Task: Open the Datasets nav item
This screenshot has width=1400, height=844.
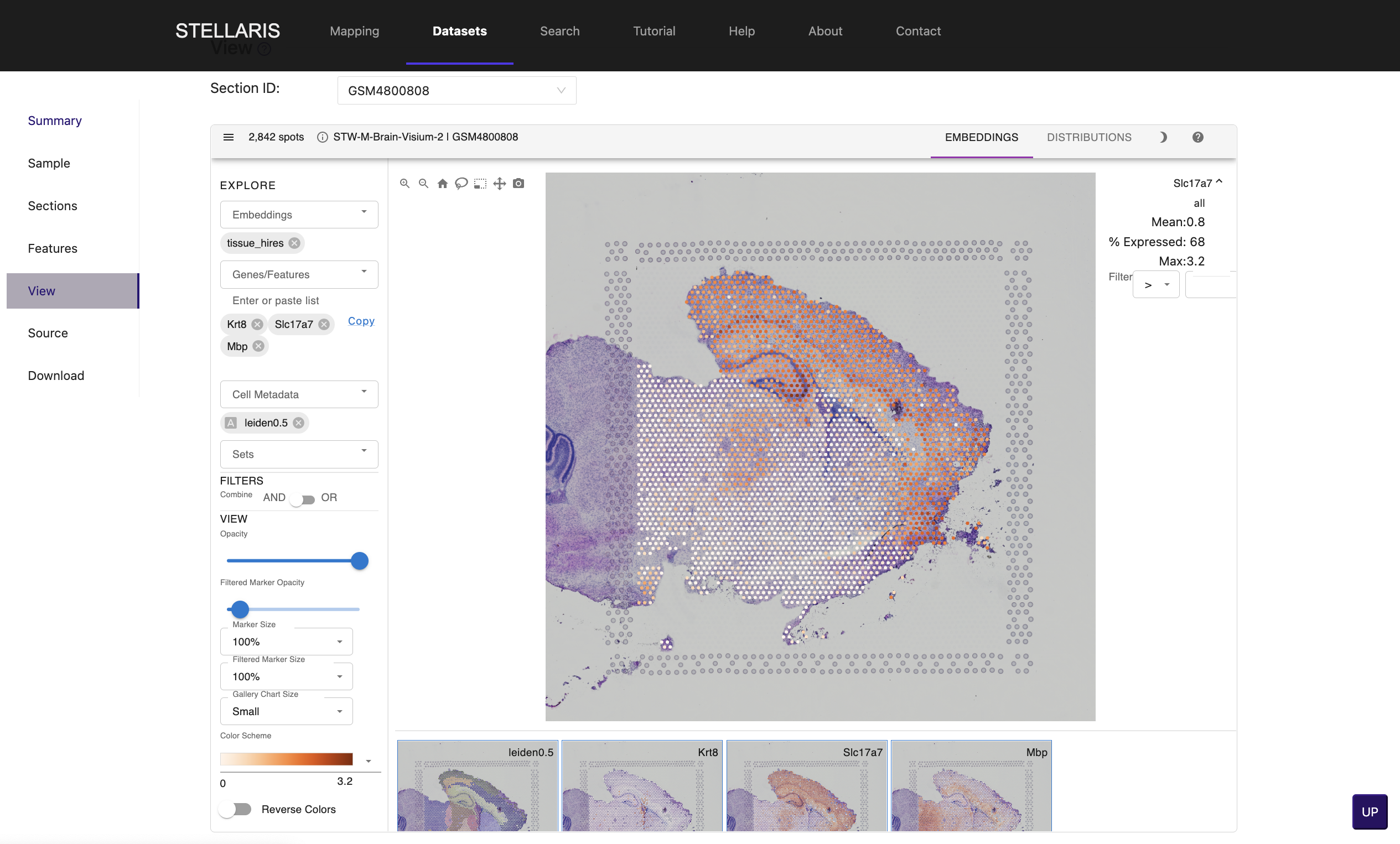Action: (x=460, y=30)
